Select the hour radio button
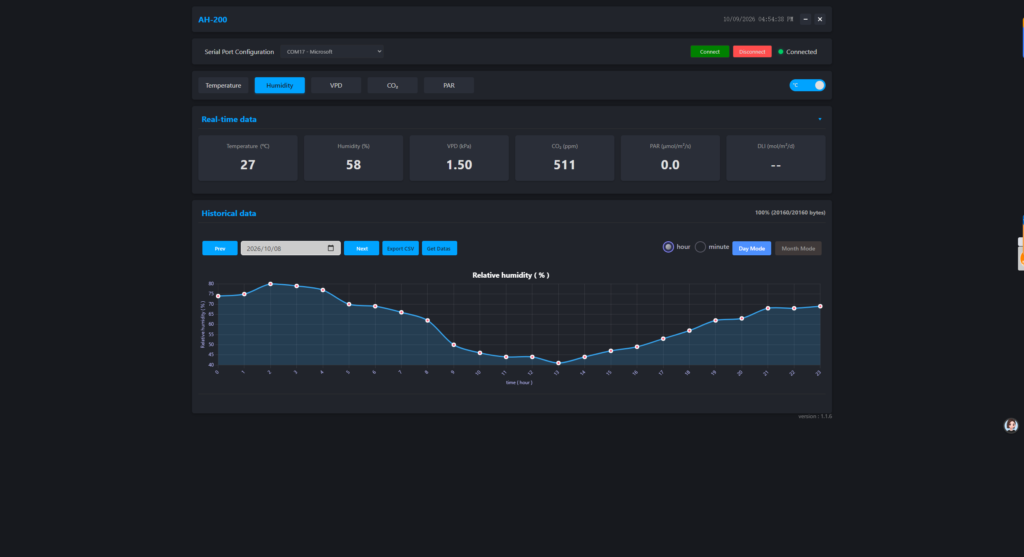 [667, 247]
